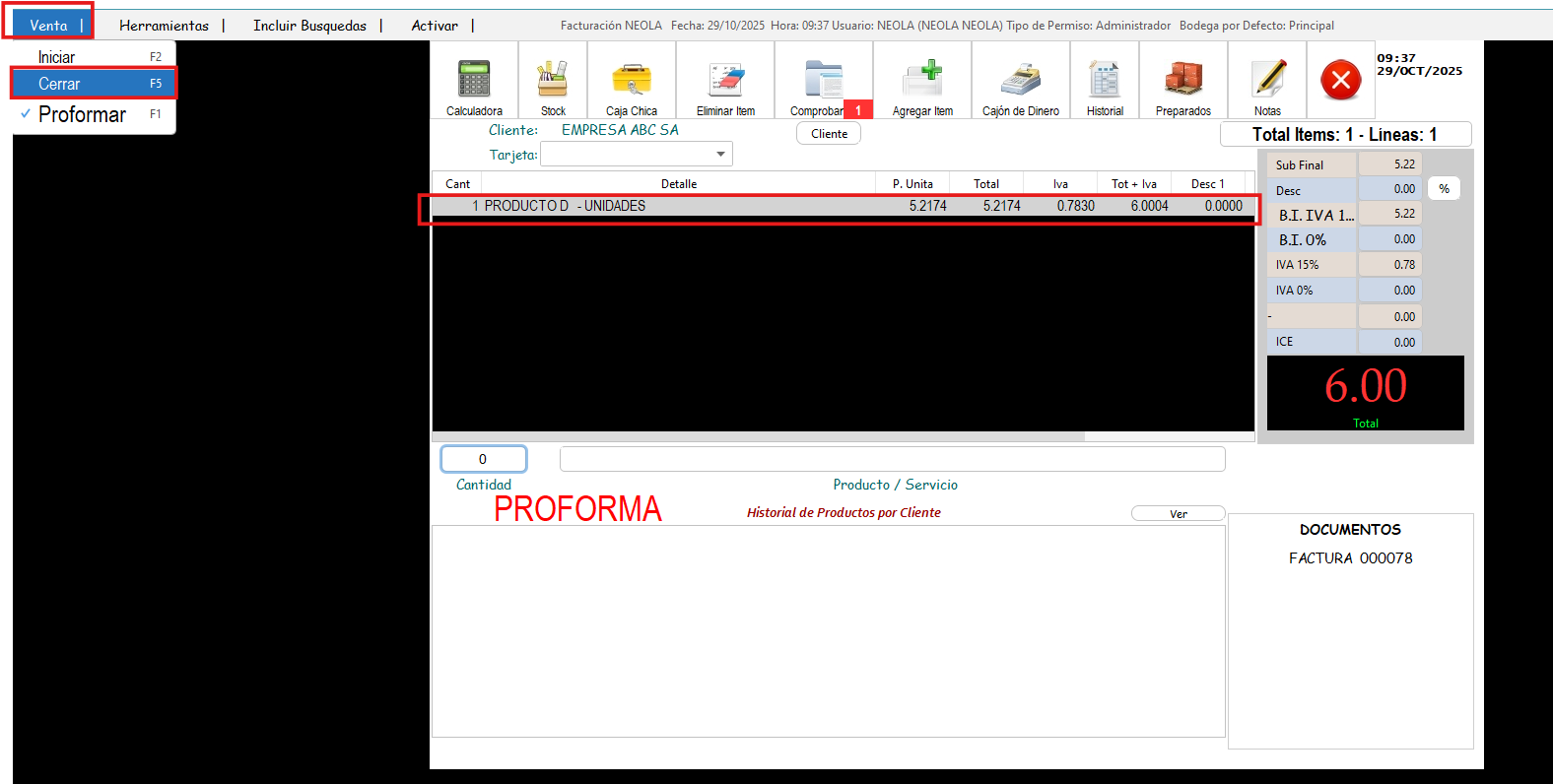The image size is (1553, 784).
Task: Open Notas with pencil icon
Action: [1268, 81]
